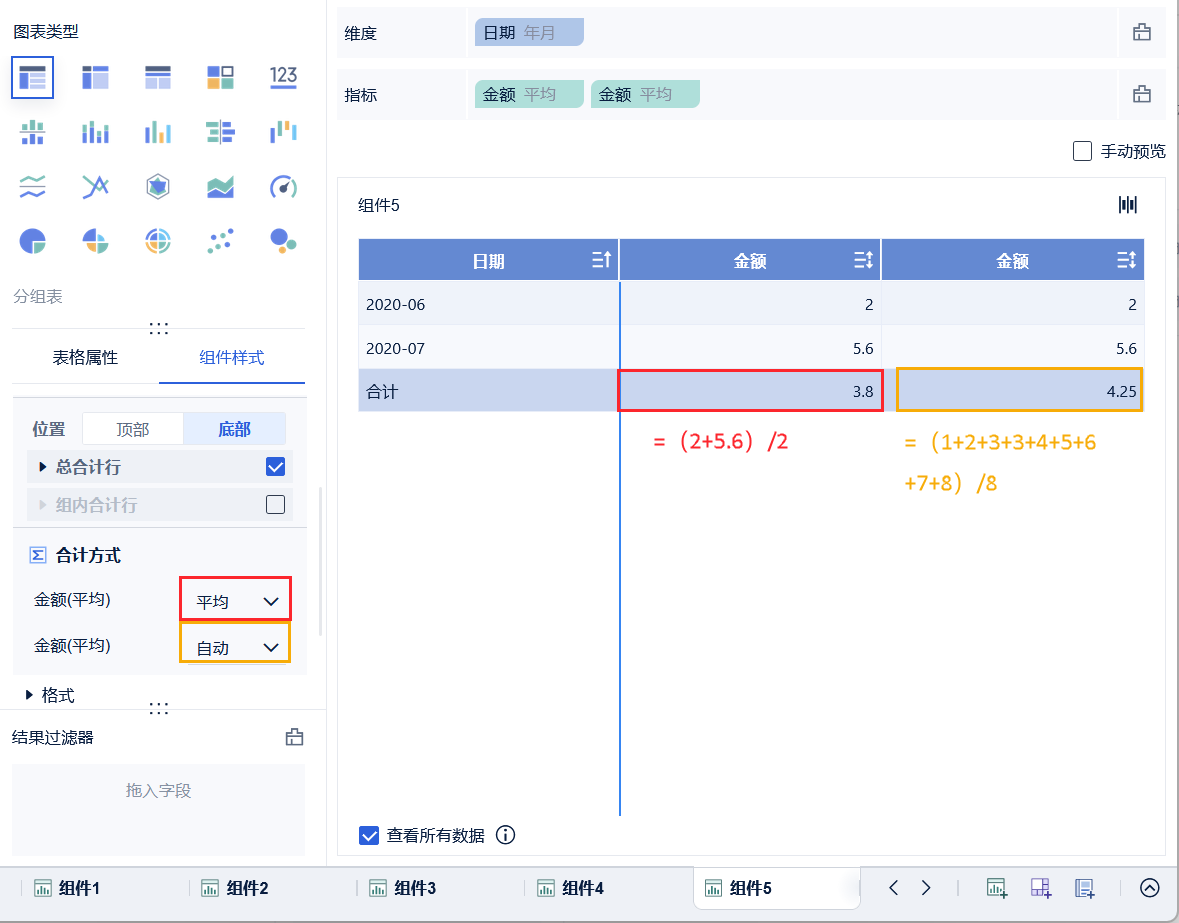Set total position to 顶部
Image resolution: width=1179 pixels, height=923 pixels.
tap(132, 429)
